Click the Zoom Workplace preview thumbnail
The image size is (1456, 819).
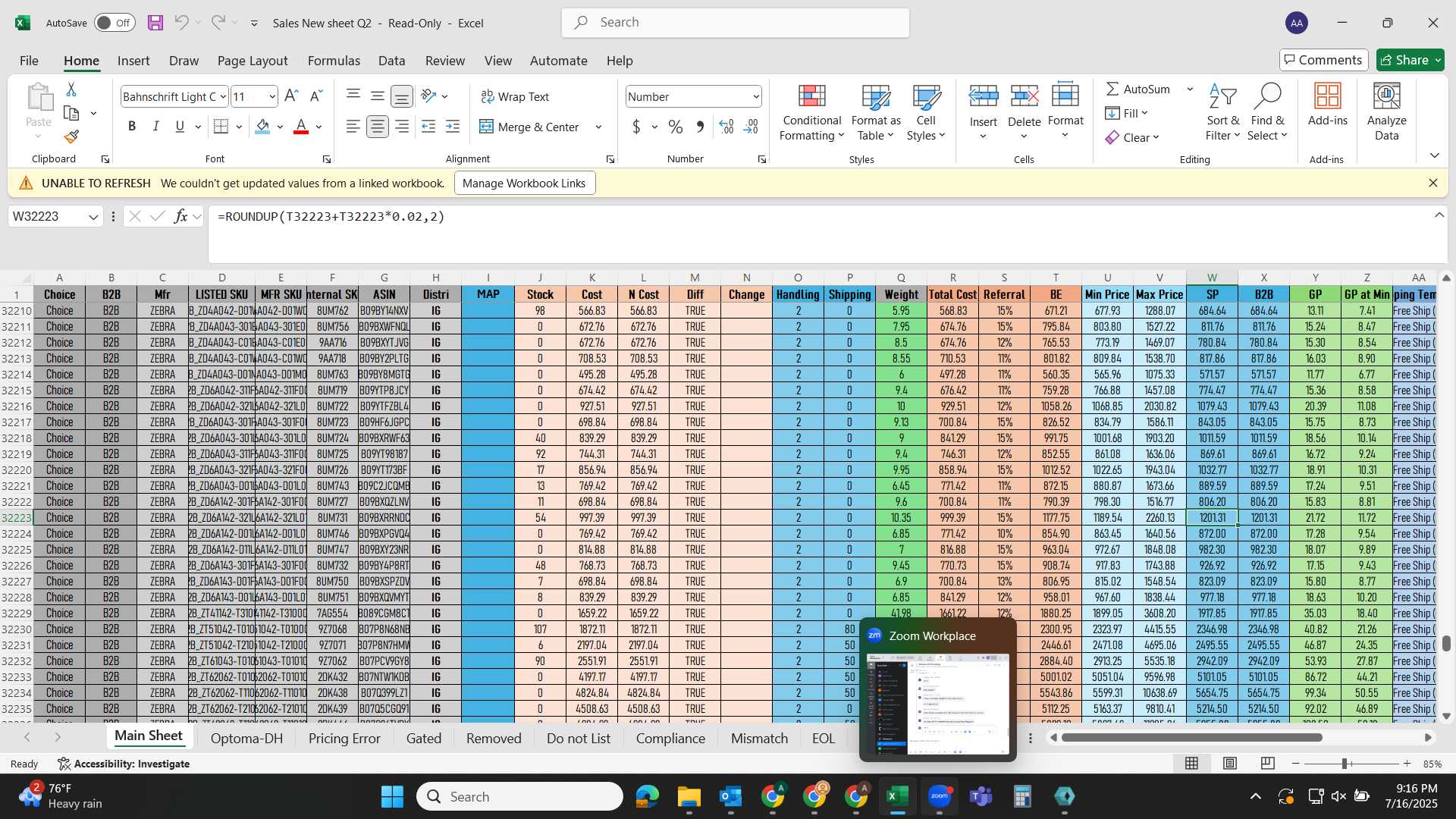point(937,704)
